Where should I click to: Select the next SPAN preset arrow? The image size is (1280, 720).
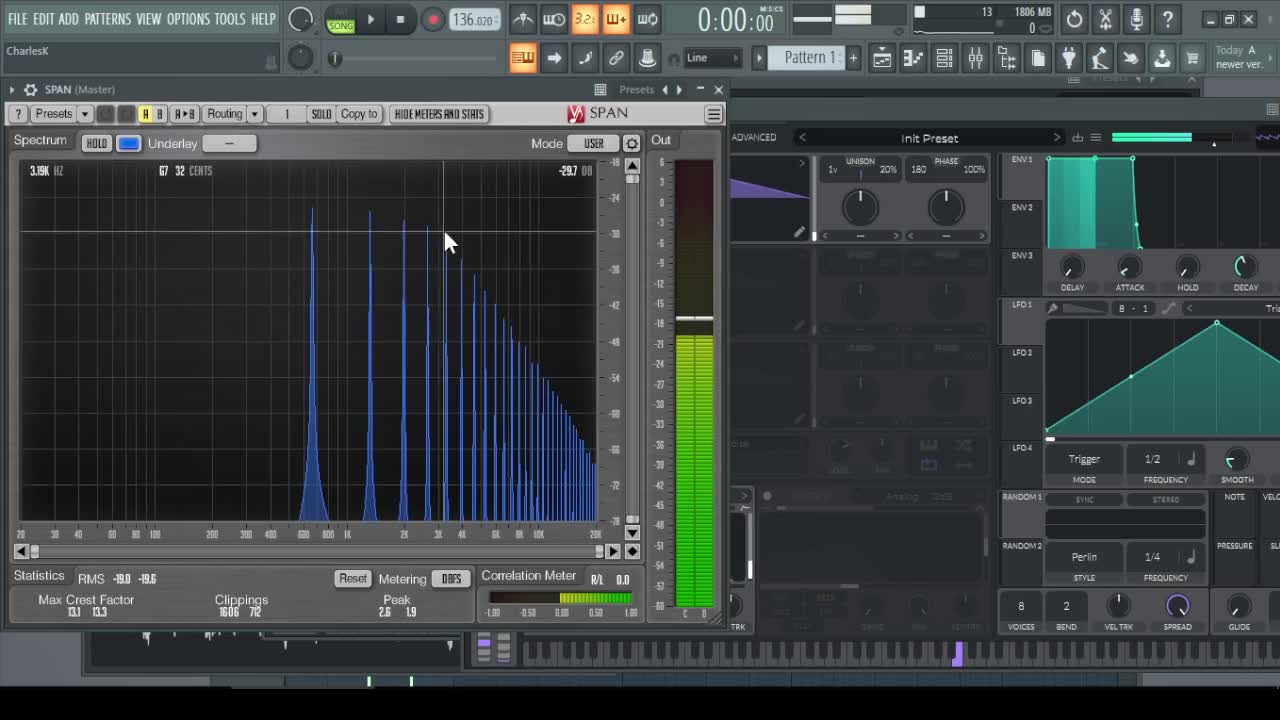click(x=680, y=90)
